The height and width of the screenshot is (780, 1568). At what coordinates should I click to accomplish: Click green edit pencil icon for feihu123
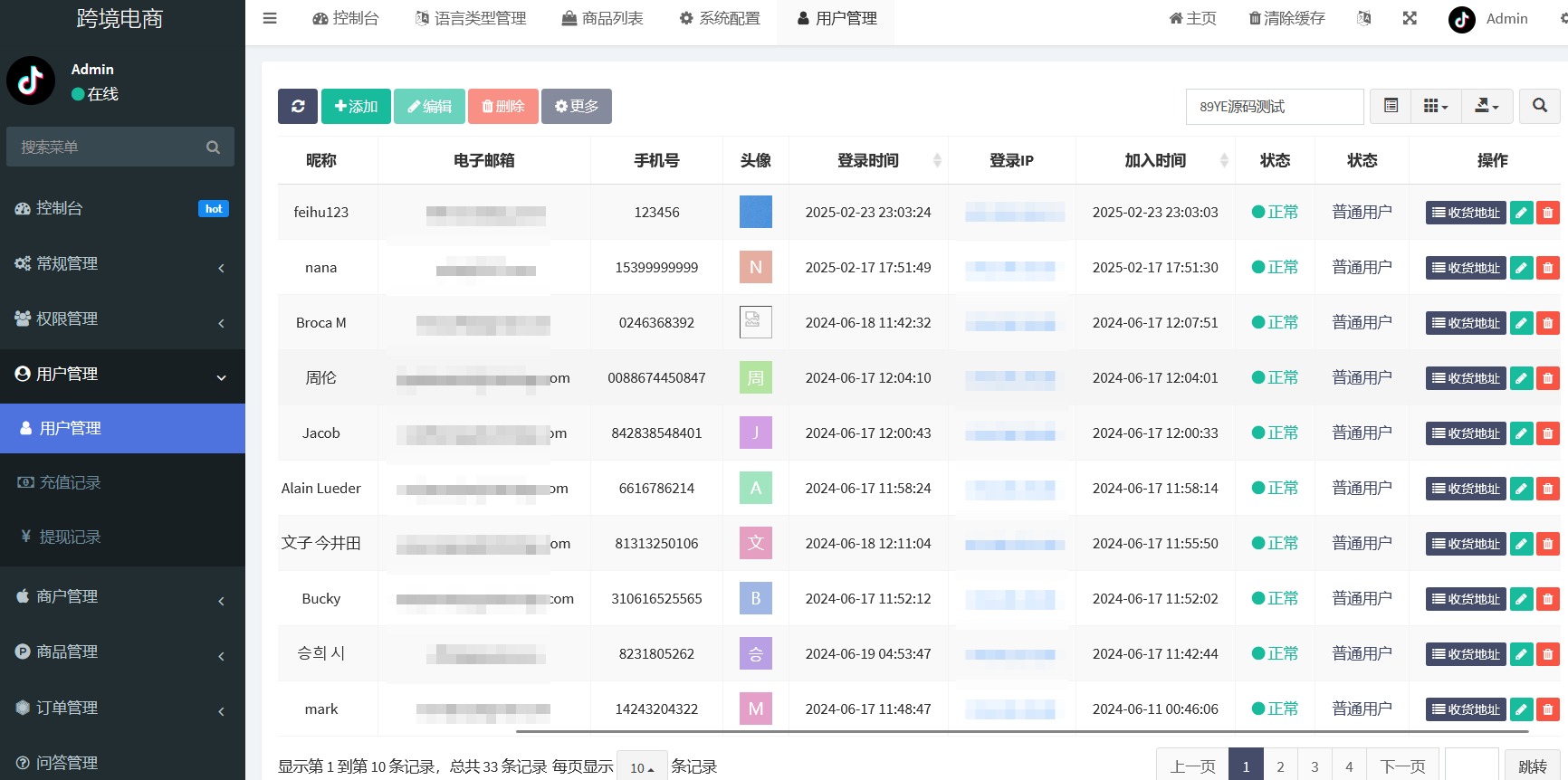pyautogui.click(x=1522, y=213)
